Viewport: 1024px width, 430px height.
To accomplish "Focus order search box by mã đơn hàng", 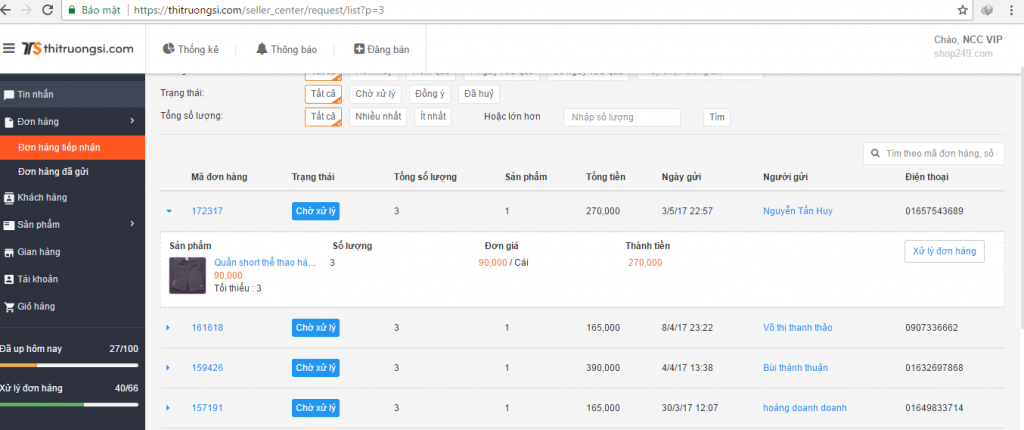I will (934, 154).
